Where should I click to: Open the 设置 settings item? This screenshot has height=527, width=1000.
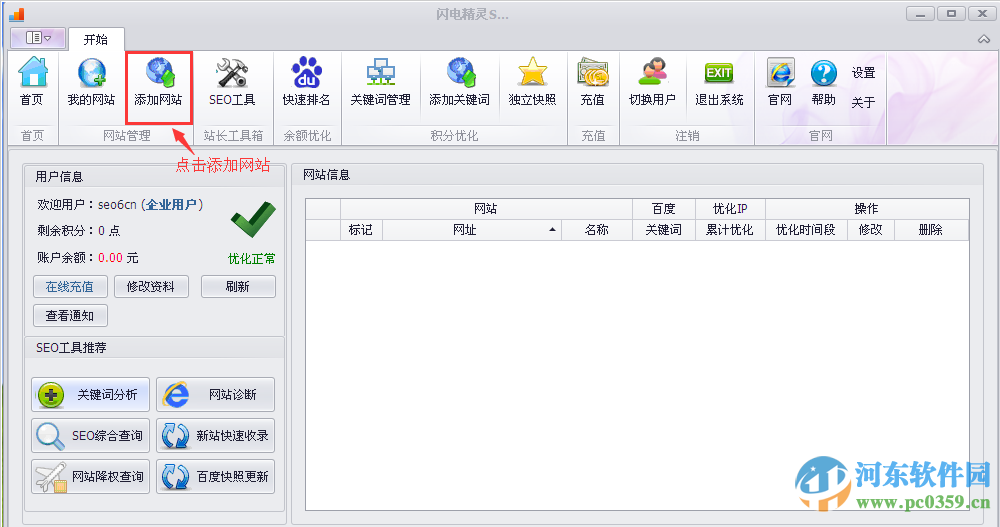pyautogui.click(x=864, y=73)
